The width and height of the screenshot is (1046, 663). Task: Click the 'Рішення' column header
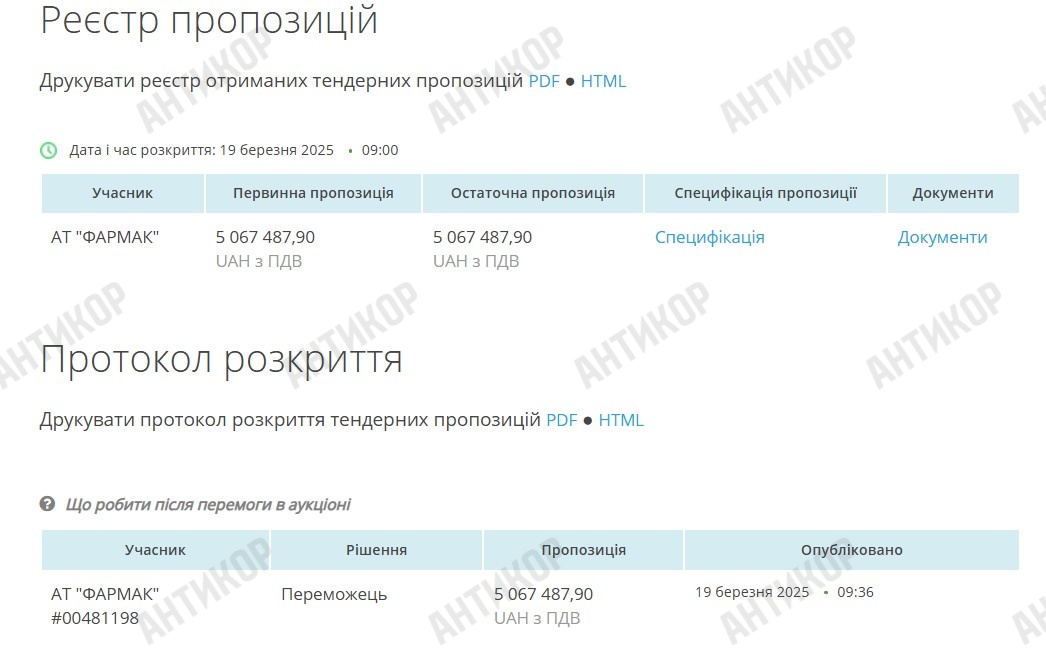tap(376, 550)
